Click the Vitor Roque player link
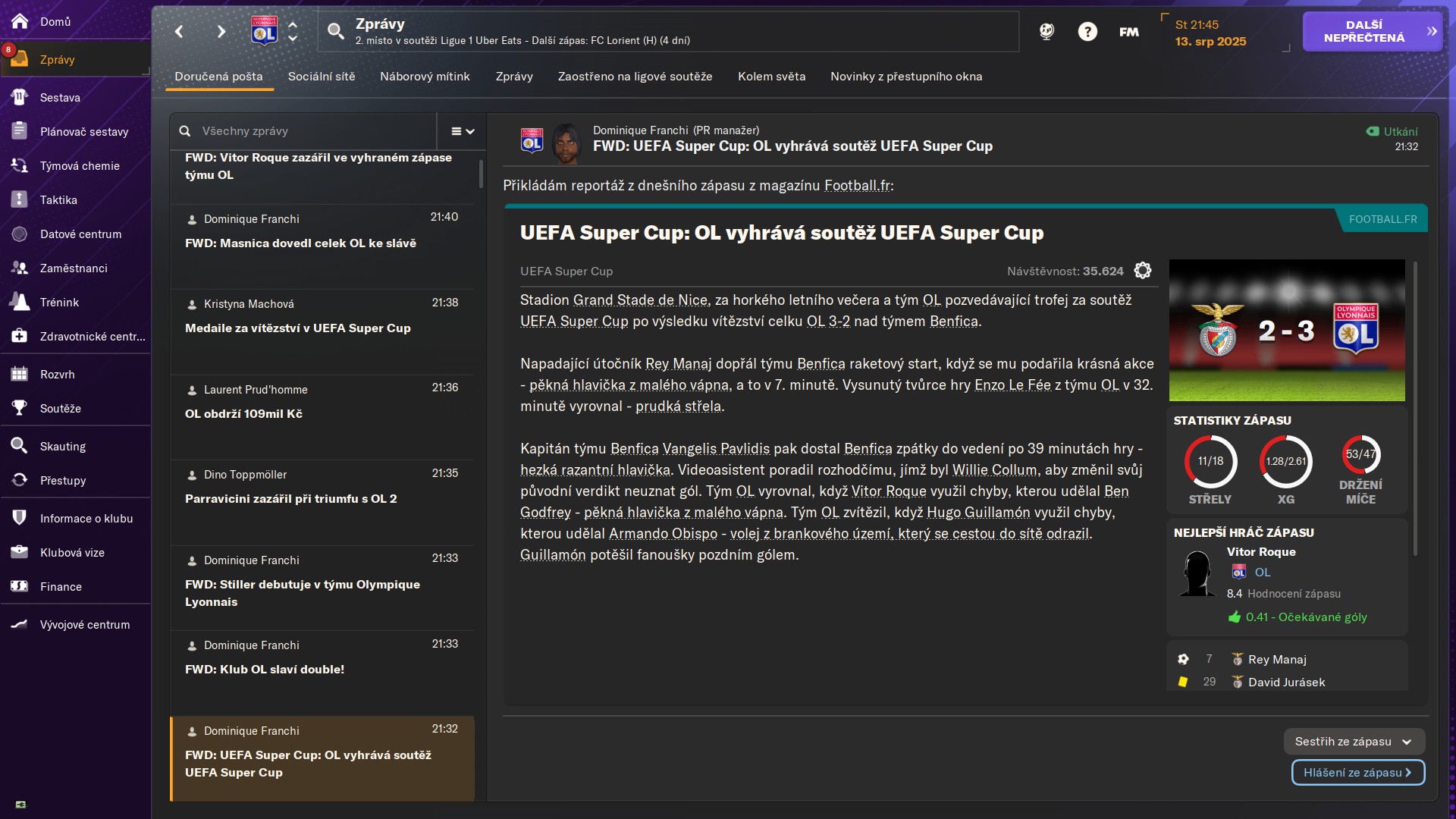Screen dimensions: 1456x819 (x=1261, y=552)
